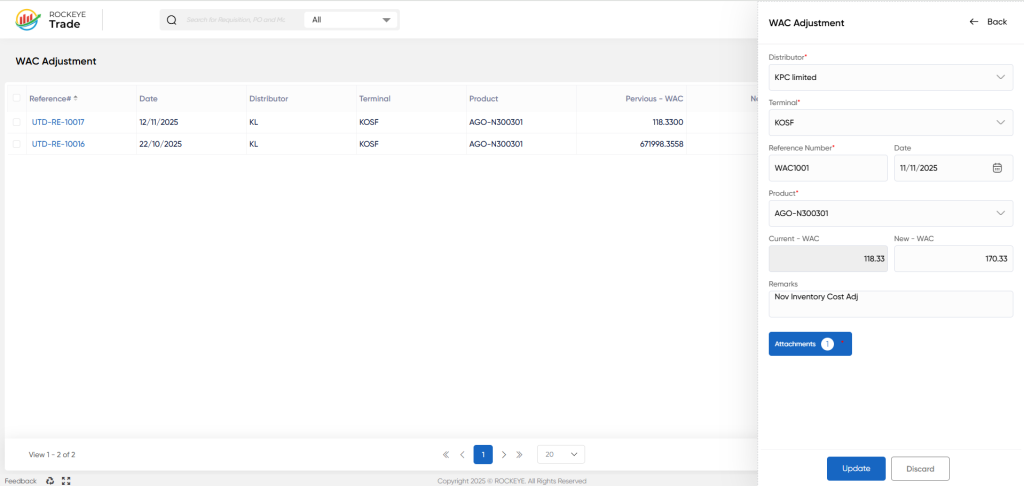Screen dimensions: 1024x486
Task: Click the View 1 - 2 of 2 text
Action: tap(52, 454)
